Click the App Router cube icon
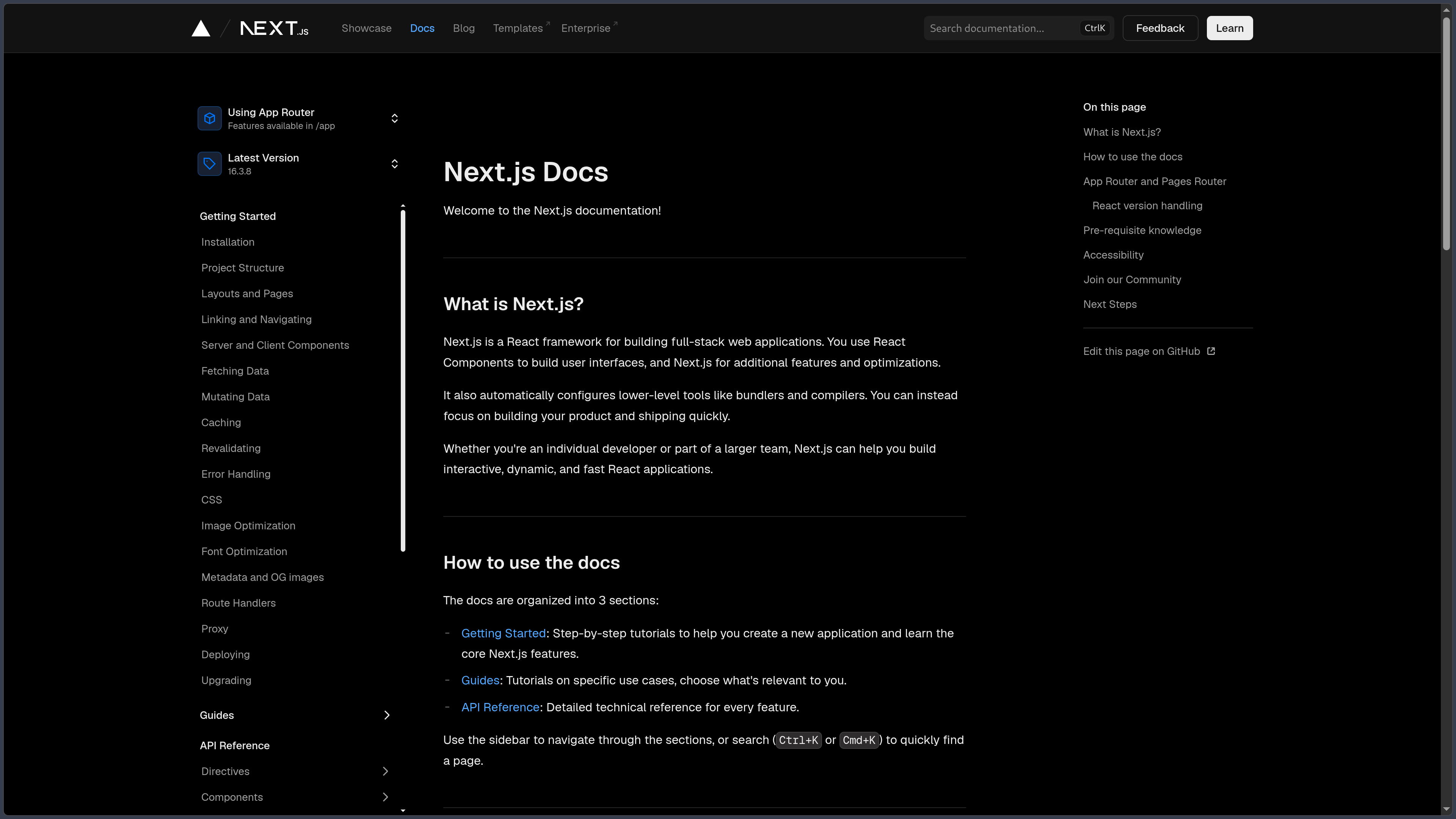 click(x=209, y=118)
